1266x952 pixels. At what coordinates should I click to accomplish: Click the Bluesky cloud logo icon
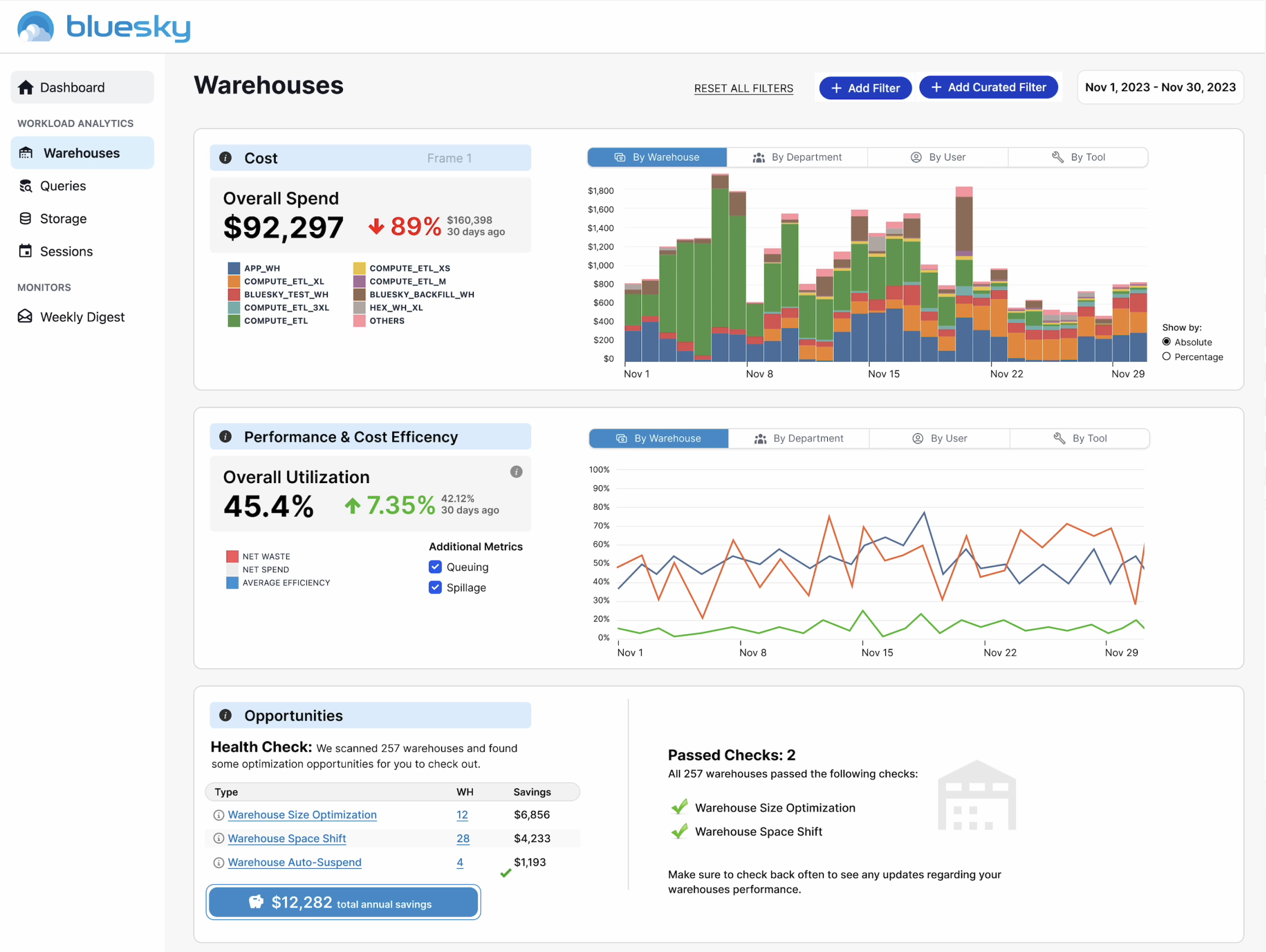click(x=36, y=26)
